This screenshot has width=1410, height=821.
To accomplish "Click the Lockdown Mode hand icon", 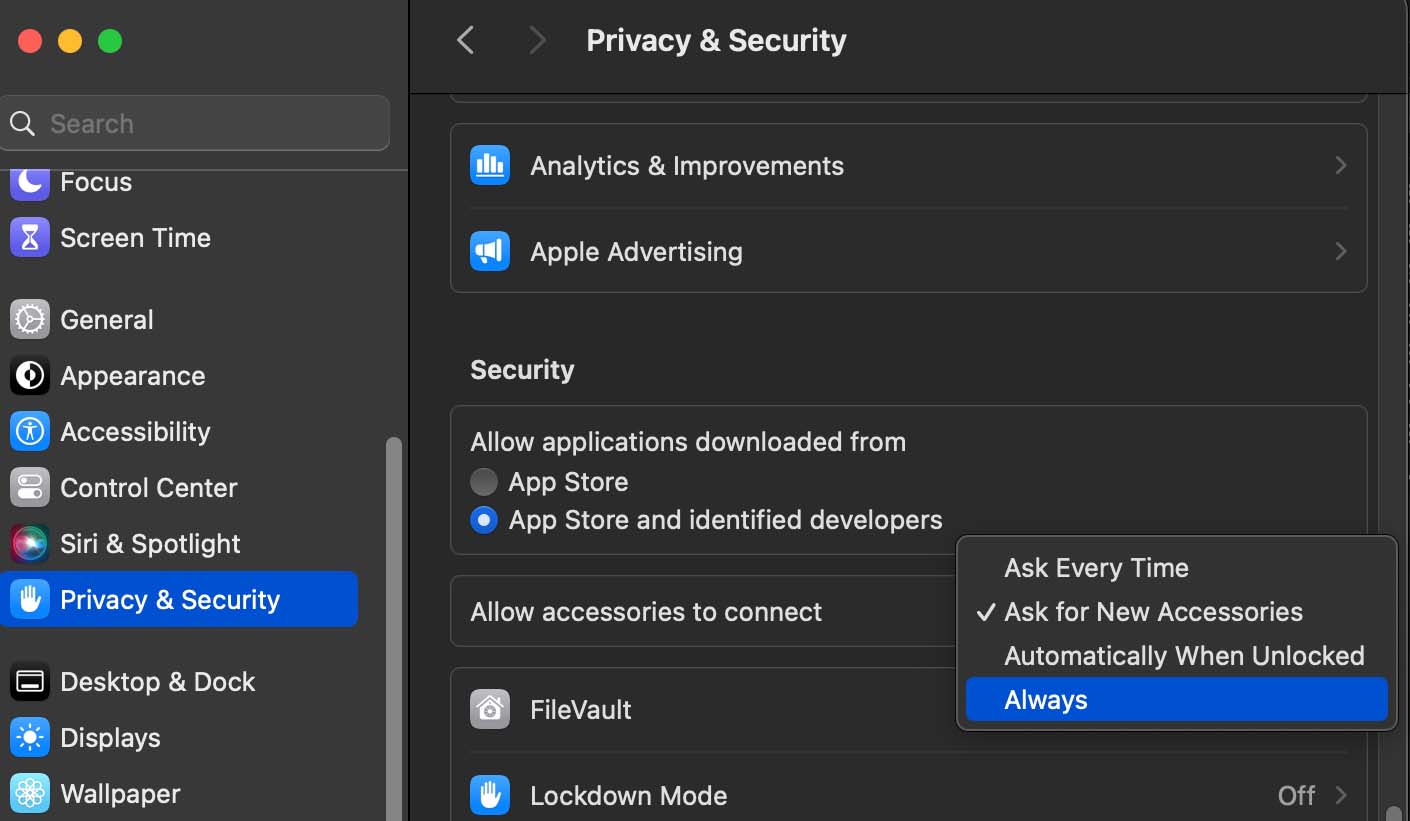I will [x=490, y=795].
